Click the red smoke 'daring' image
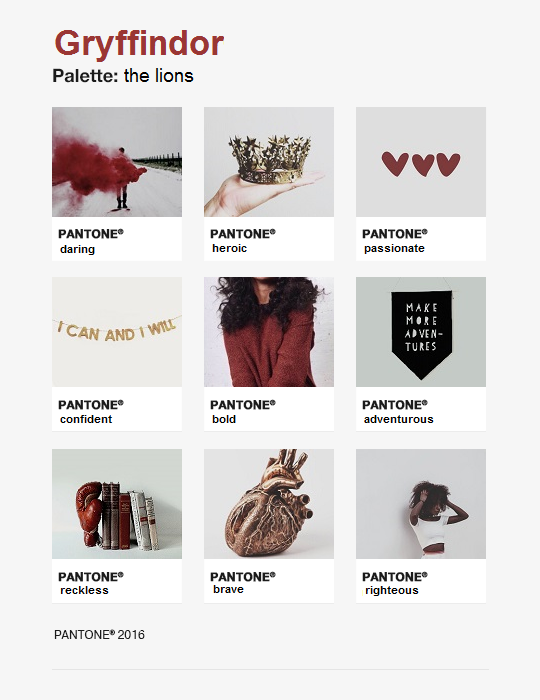 [x=117, y=162]
